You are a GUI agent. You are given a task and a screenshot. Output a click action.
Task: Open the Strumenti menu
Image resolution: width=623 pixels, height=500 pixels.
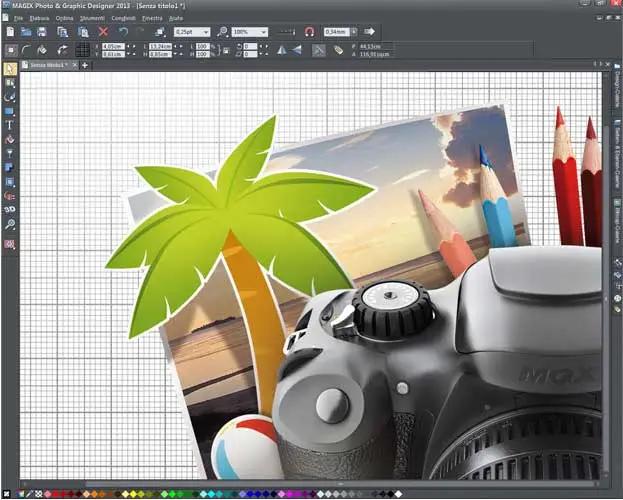[92, 18]
